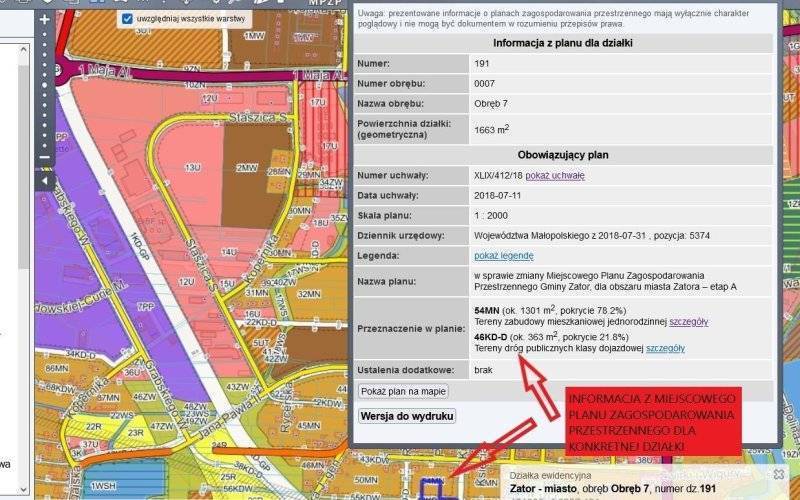Click the '43ZW' zone label on map
The width and height of the screenshot is (800, 500).
click(238, 387)
